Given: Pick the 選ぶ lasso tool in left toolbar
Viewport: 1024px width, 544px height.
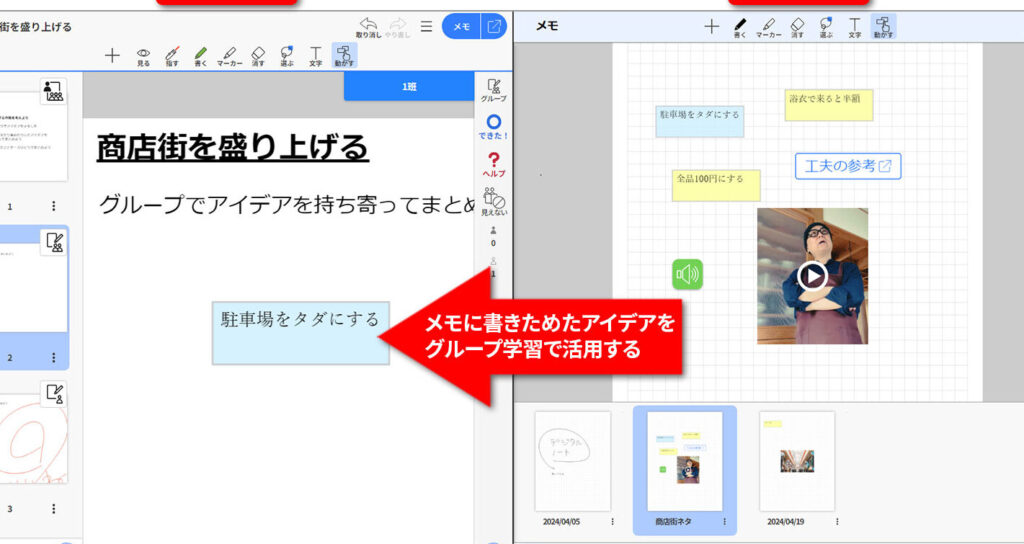Looking at the screenshot, I should pyautogui.click(x=287, y=55).
